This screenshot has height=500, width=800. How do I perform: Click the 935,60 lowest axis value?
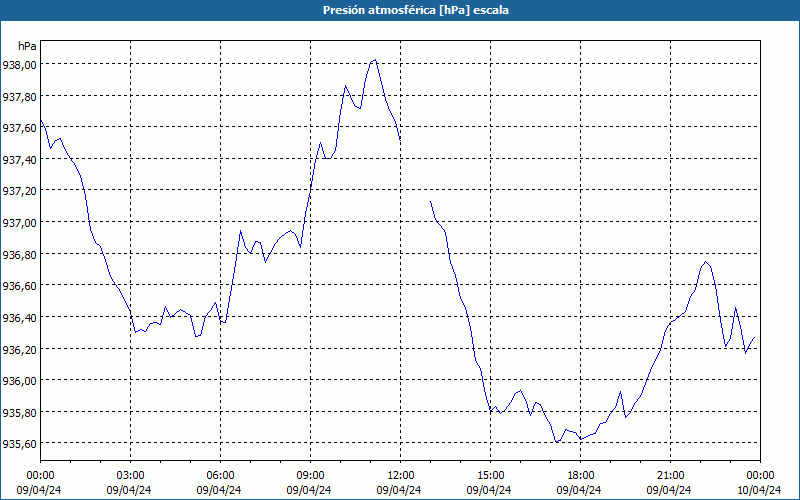[x=19, y=444]
